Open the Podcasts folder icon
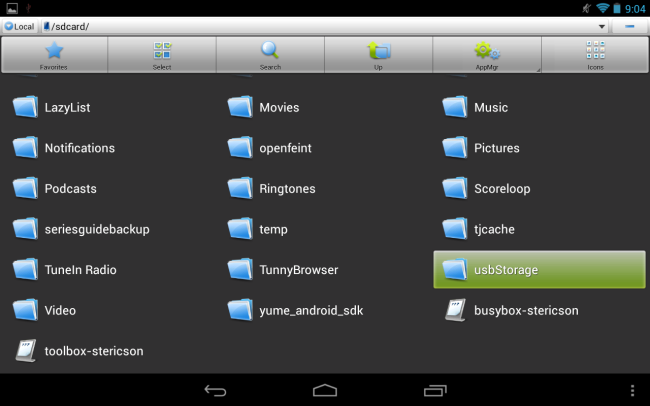This screenshot has height=406, width=650. tap(25, 188)
